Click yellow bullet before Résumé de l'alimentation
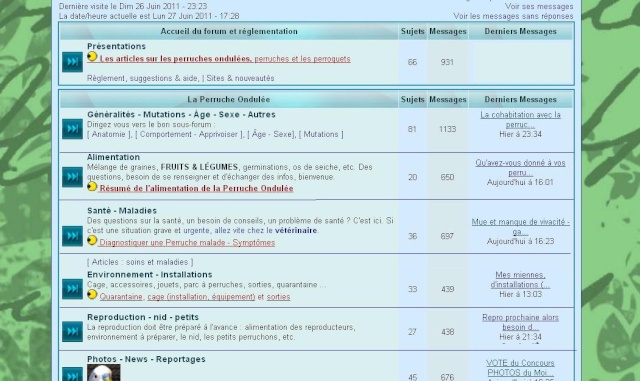Image resolution: width=640 pixels, height=381 pixels. (92, 187)
